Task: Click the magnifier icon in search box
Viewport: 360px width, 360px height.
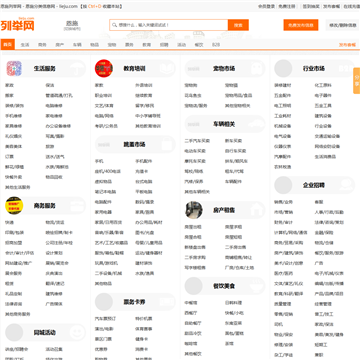Action: (x=114, y=25)
